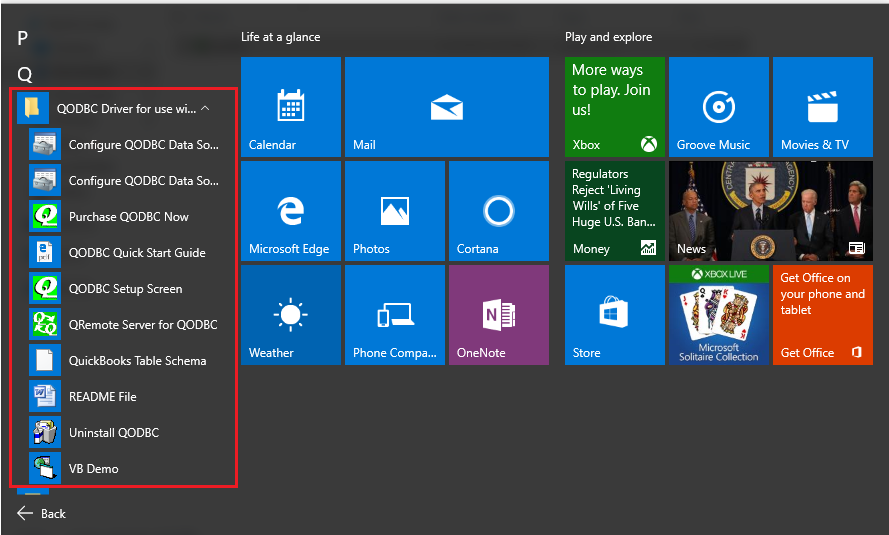Open the Xbox tile
Viewport: 889px width, 535px height.
(x=615, y=107)
